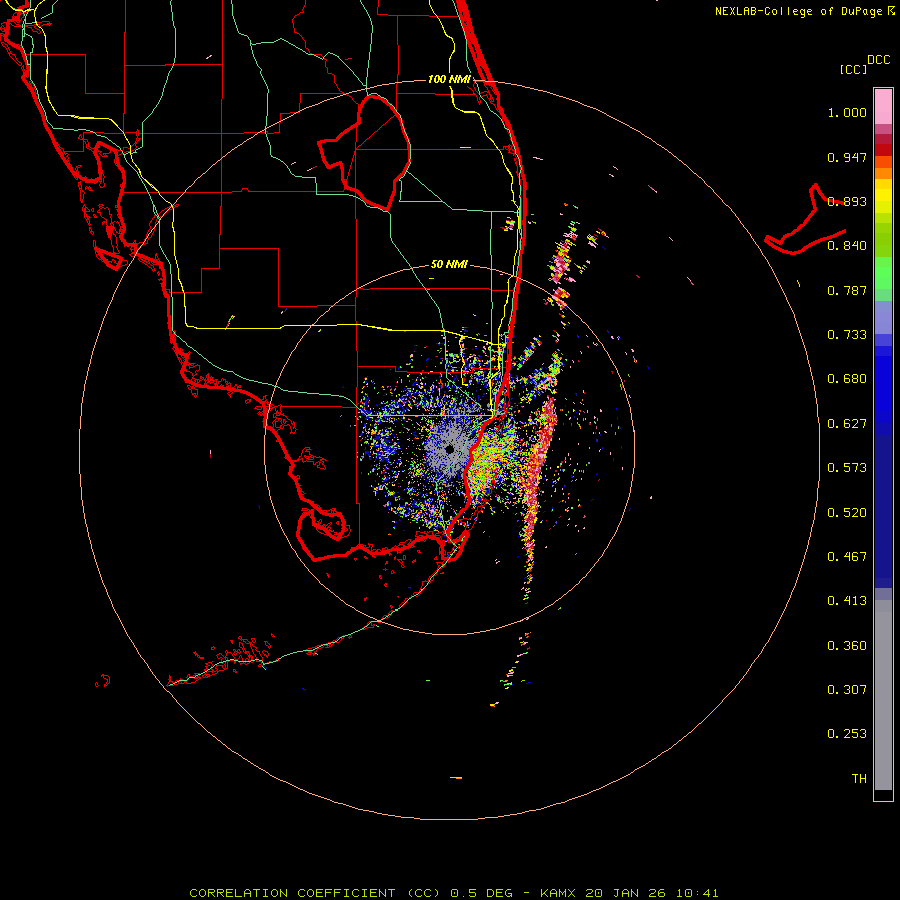Screen dimensions: 900x900
Task: Click the 0.467 scale value
Action: tap(847, 557)
